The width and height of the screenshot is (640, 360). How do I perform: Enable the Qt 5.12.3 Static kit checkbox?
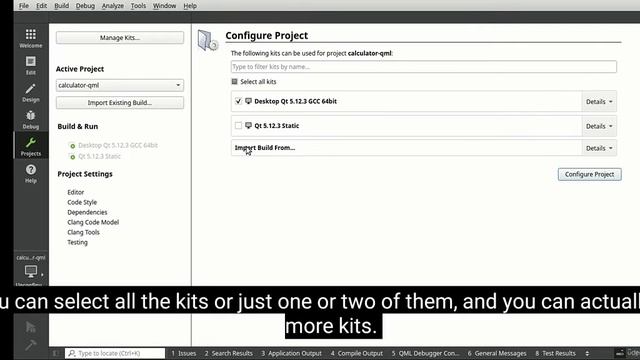click(238, 126)
